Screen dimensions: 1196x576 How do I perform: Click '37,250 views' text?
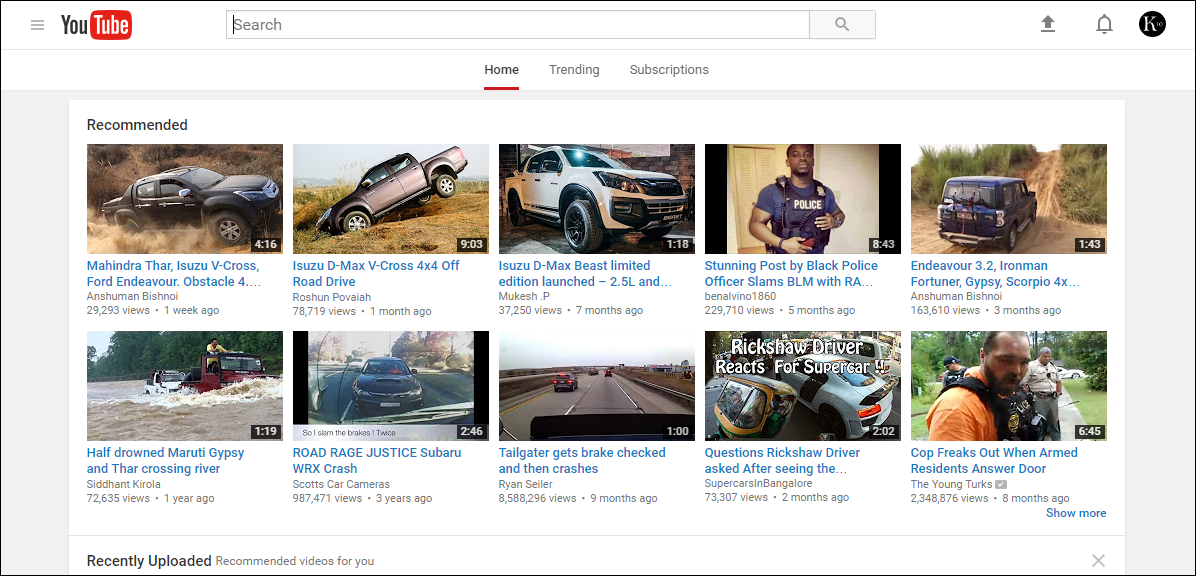(530, 311)
